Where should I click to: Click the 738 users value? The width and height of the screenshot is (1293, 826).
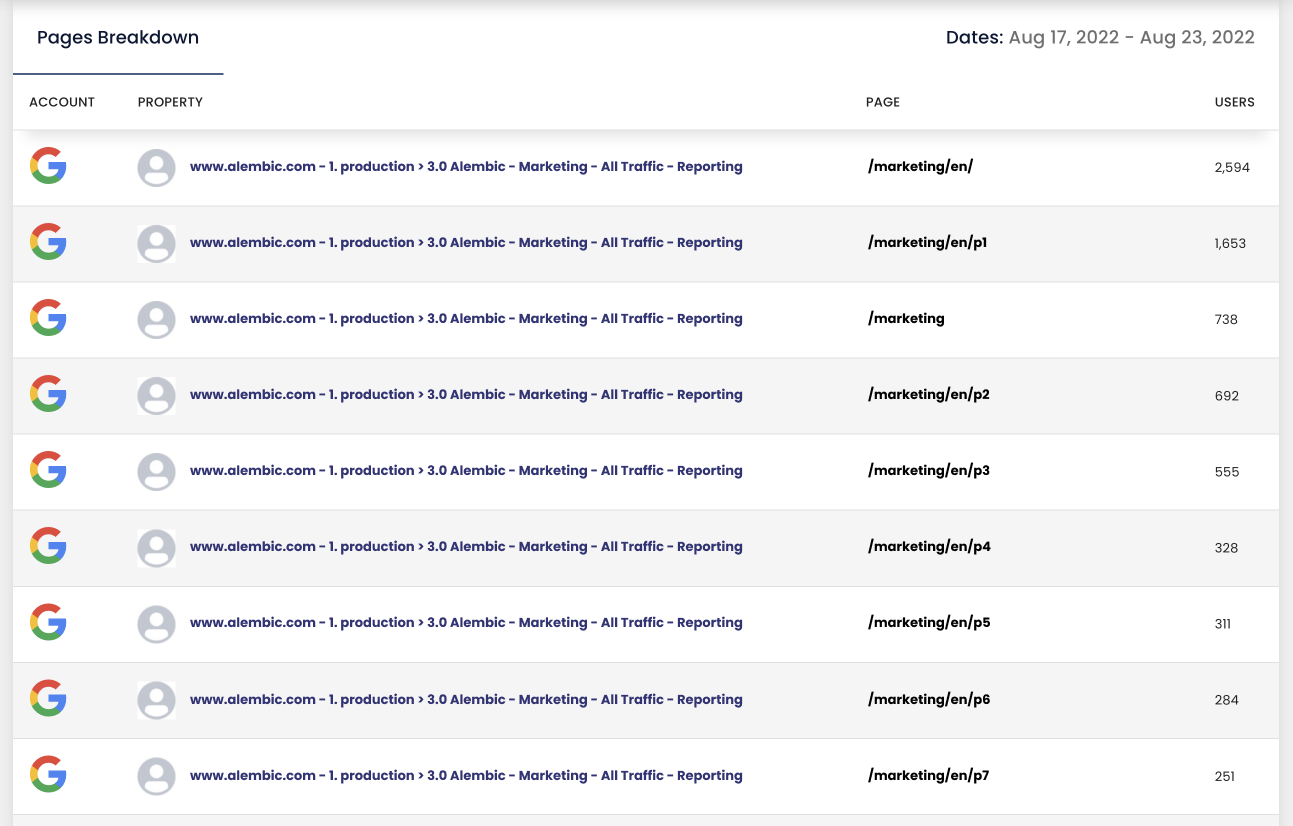1226,320
